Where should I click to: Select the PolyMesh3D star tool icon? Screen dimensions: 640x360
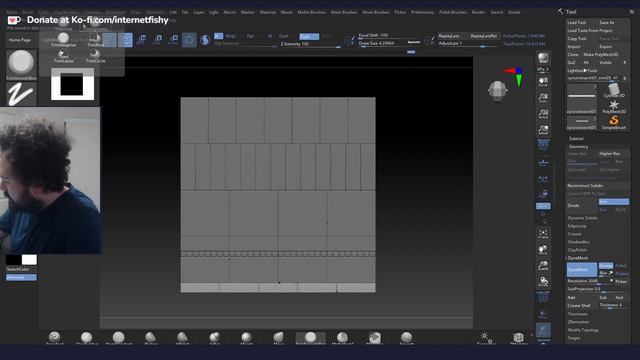click(614, 107)
